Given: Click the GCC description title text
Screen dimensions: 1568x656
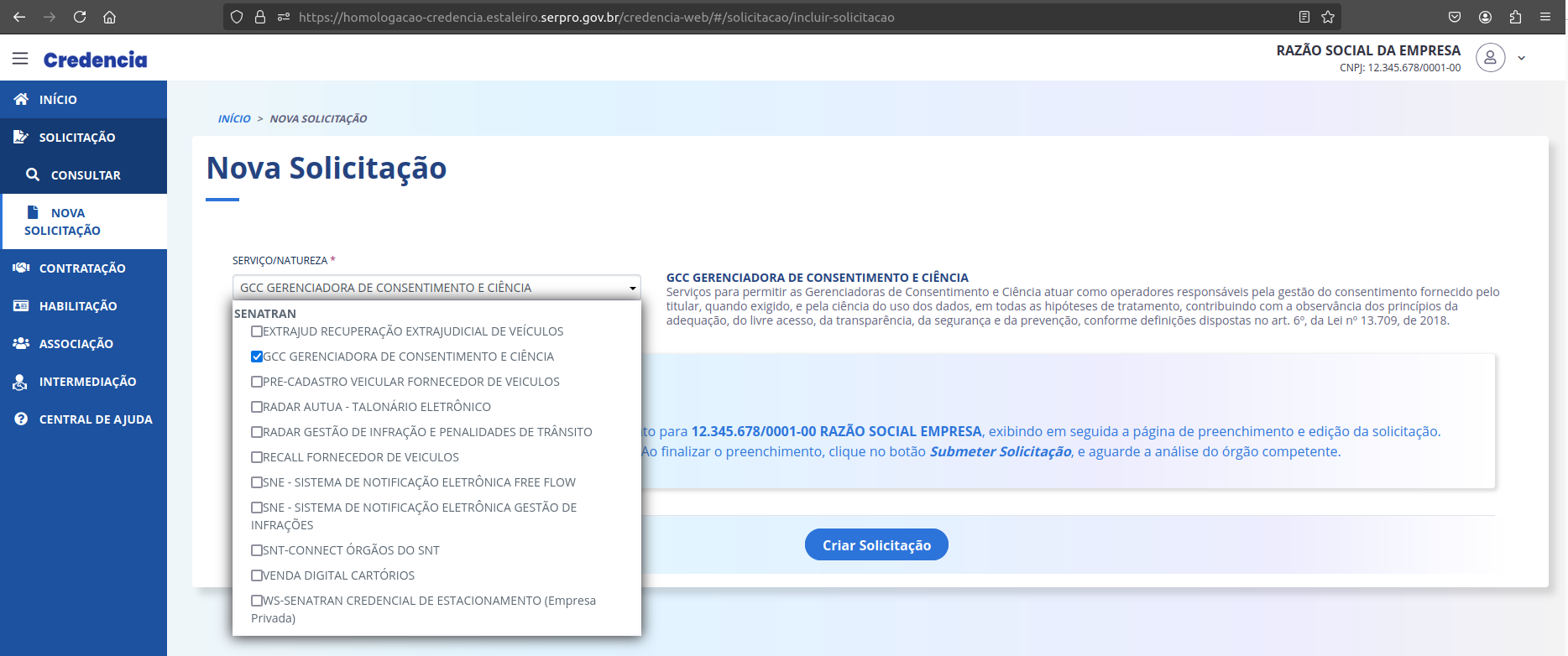Looking at the screenshot, I should tap(818, 278).
